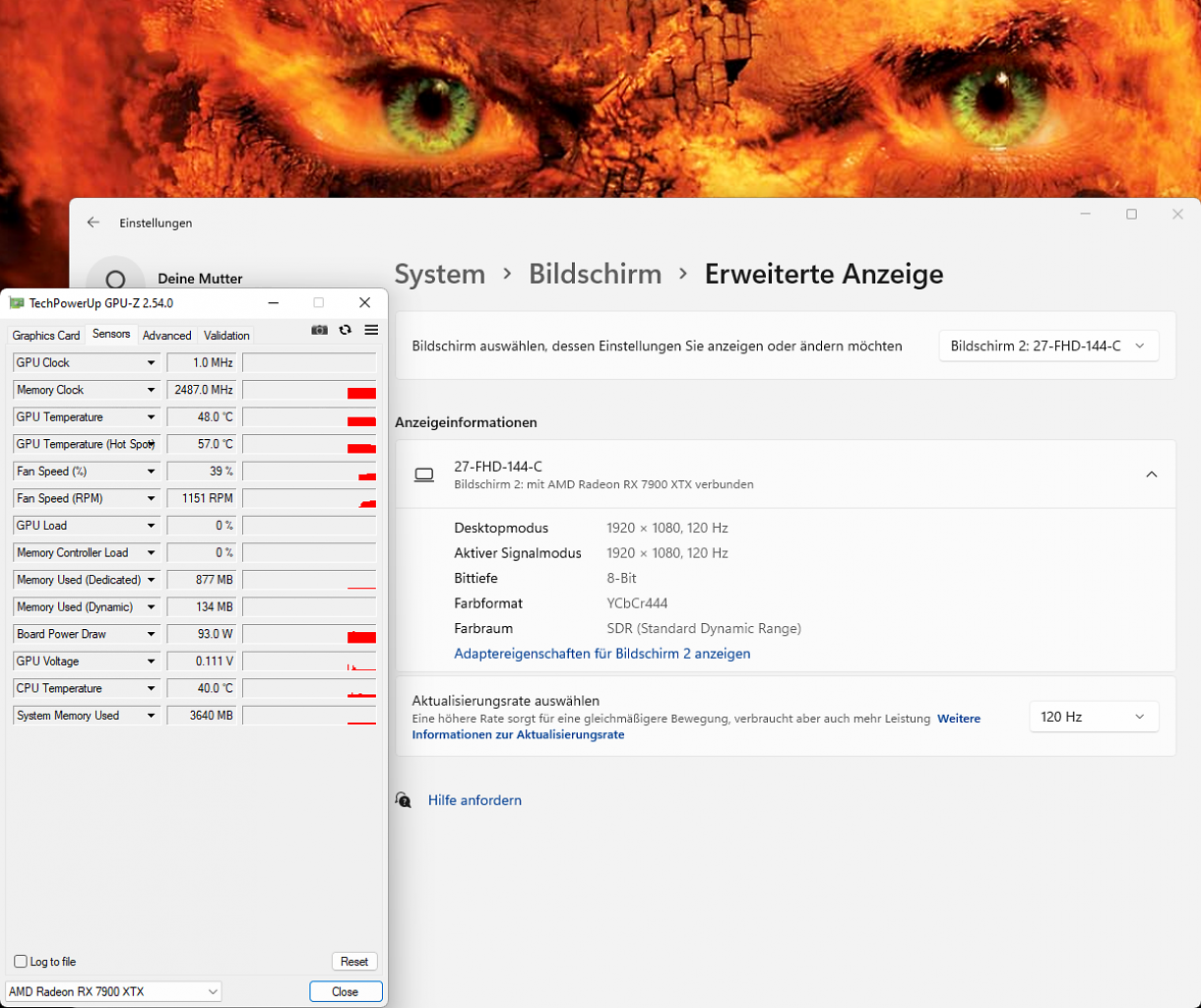Go back with the Einstellungen arrow
Viewport: 1201px width, 1008px height.
tap(94, 222)
